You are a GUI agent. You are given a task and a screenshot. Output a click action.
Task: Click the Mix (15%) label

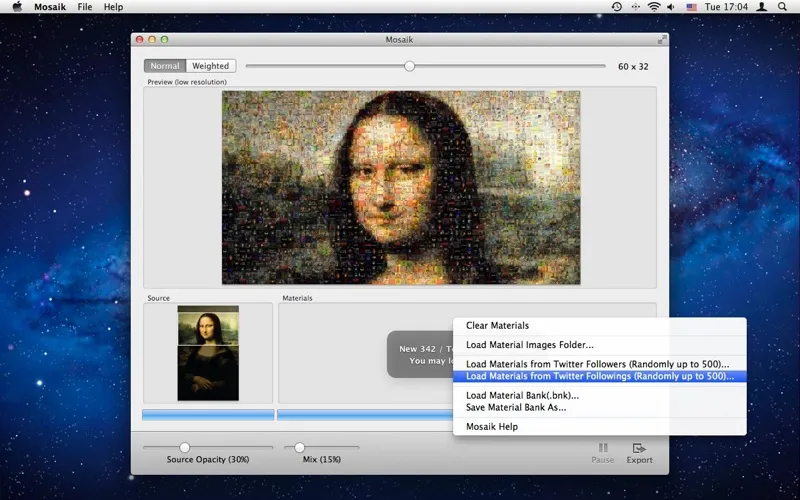pos(321,459)
